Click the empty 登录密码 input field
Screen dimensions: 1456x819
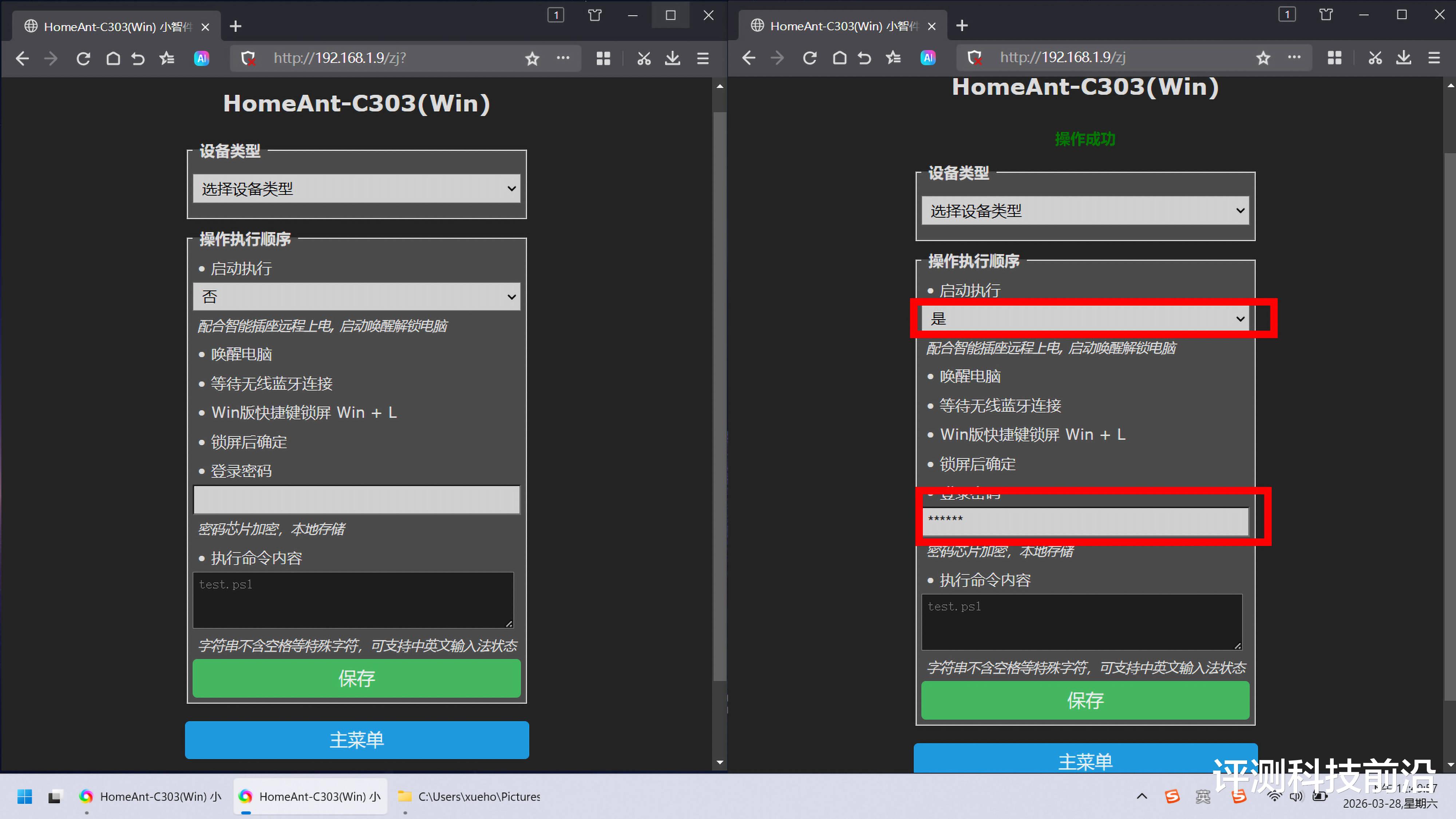(x=356, y=500)
